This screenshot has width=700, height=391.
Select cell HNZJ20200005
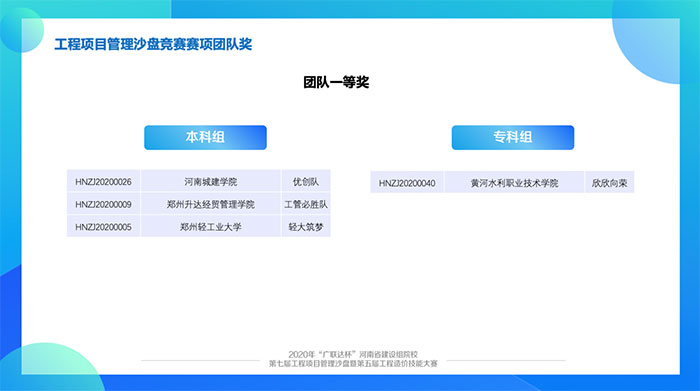point(104,227)
